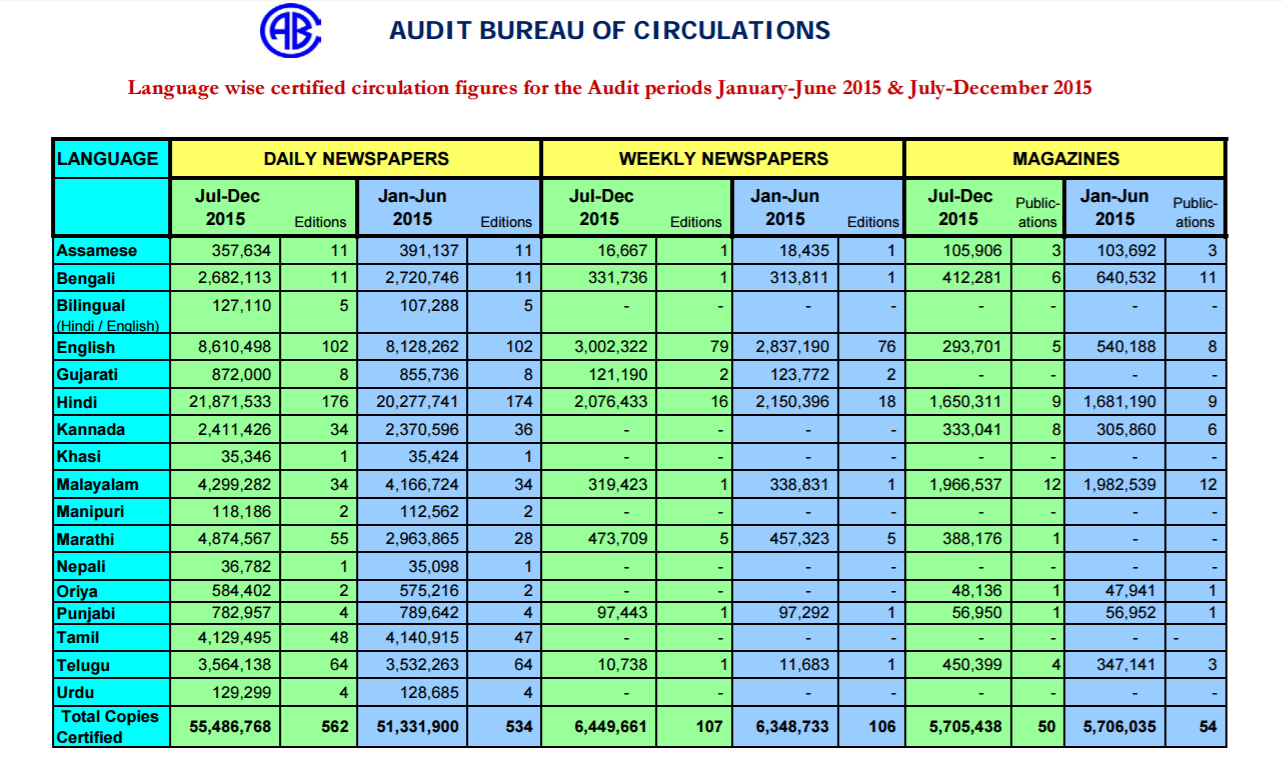Click the WEEKLY NEWSPAPERS header
This screenshot has height=763, width=1283.
[x=723, y=158]
